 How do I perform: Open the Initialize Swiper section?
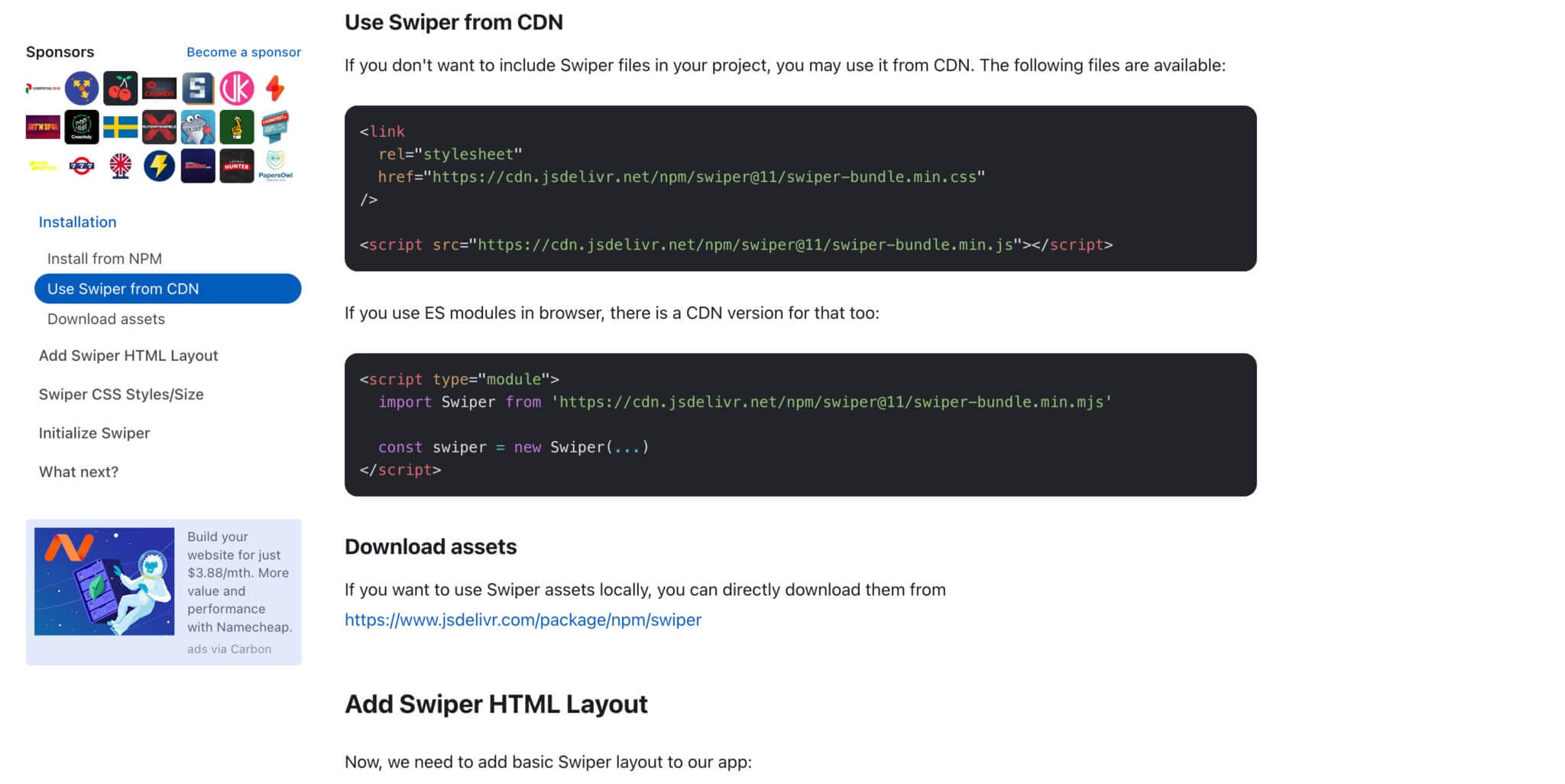(94, 432)
